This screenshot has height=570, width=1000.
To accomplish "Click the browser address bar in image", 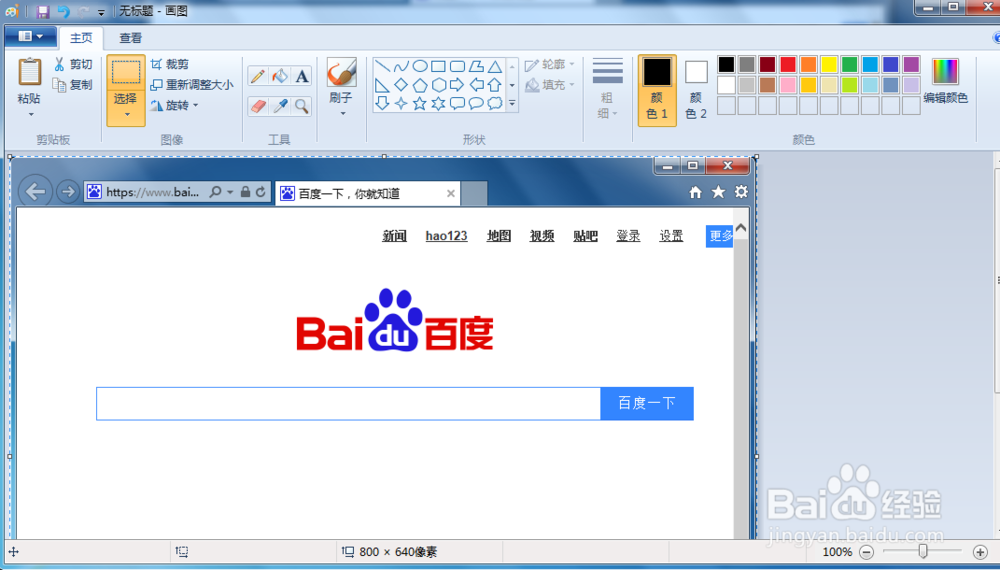I will click(177, 192).
